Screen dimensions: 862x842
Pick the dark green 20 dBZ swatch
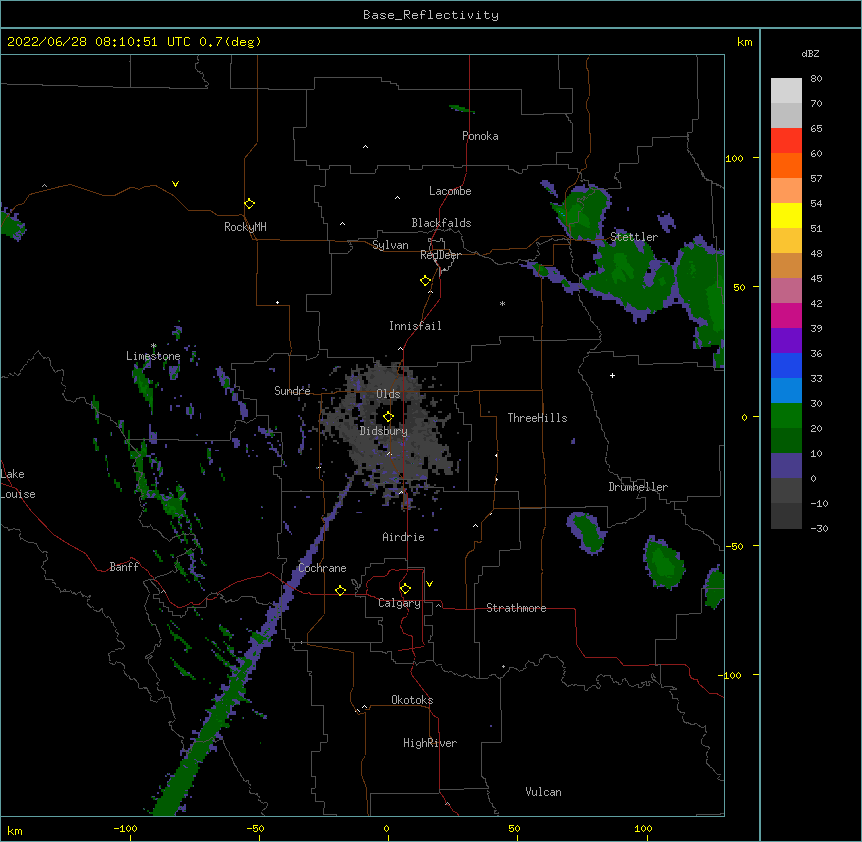tap(786, 440)
